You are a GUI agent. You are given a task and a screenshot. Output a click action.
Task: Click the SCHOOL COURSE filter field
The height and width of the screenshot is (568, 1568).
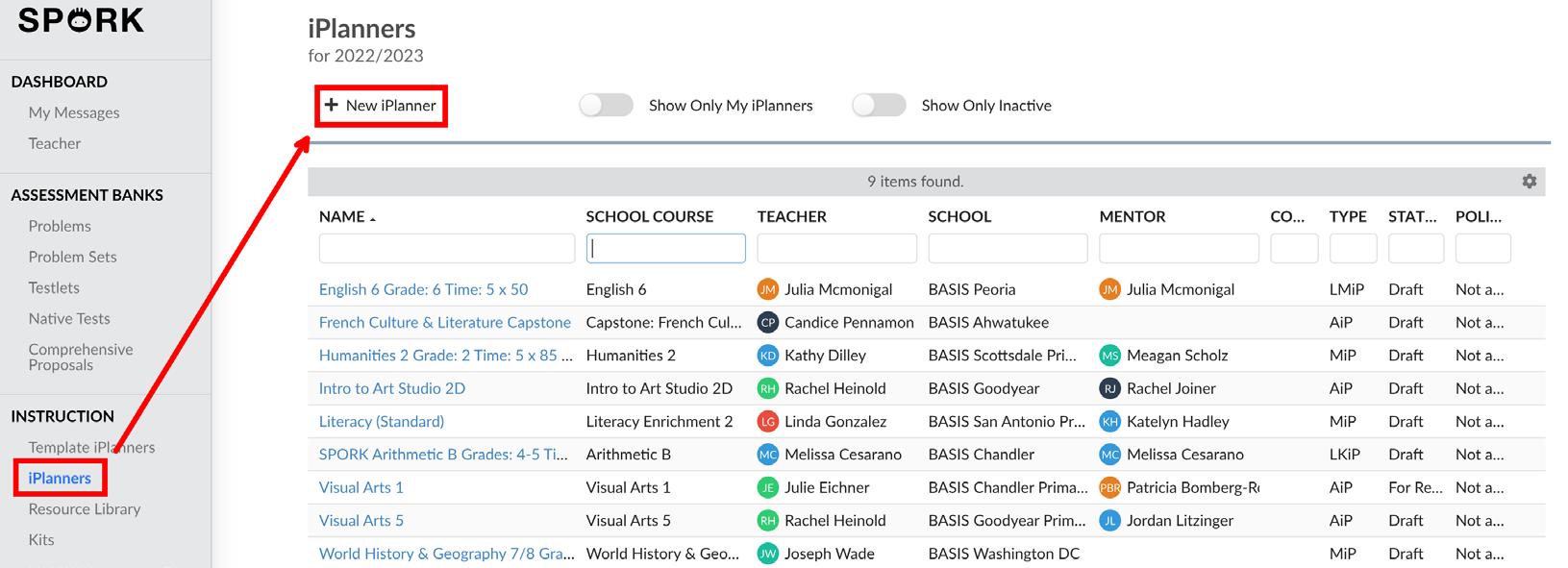(666, 248)
